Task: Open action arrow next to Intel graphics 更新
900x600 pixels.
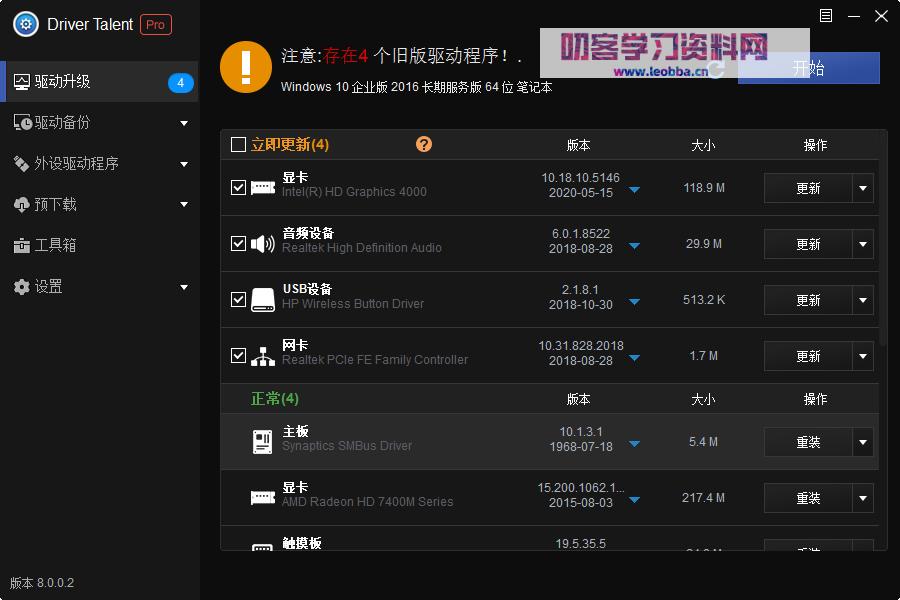Action: (x=863, y=188)
